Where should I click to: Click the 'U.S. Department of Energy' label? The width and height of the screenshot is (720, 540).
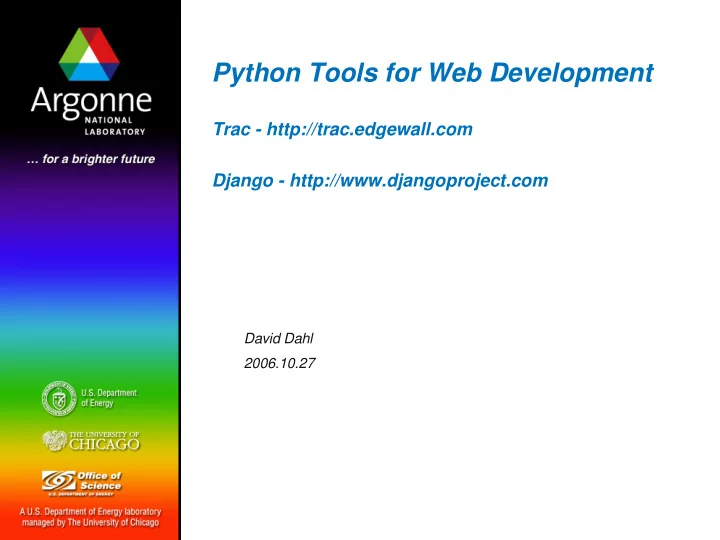pos(109,398)
